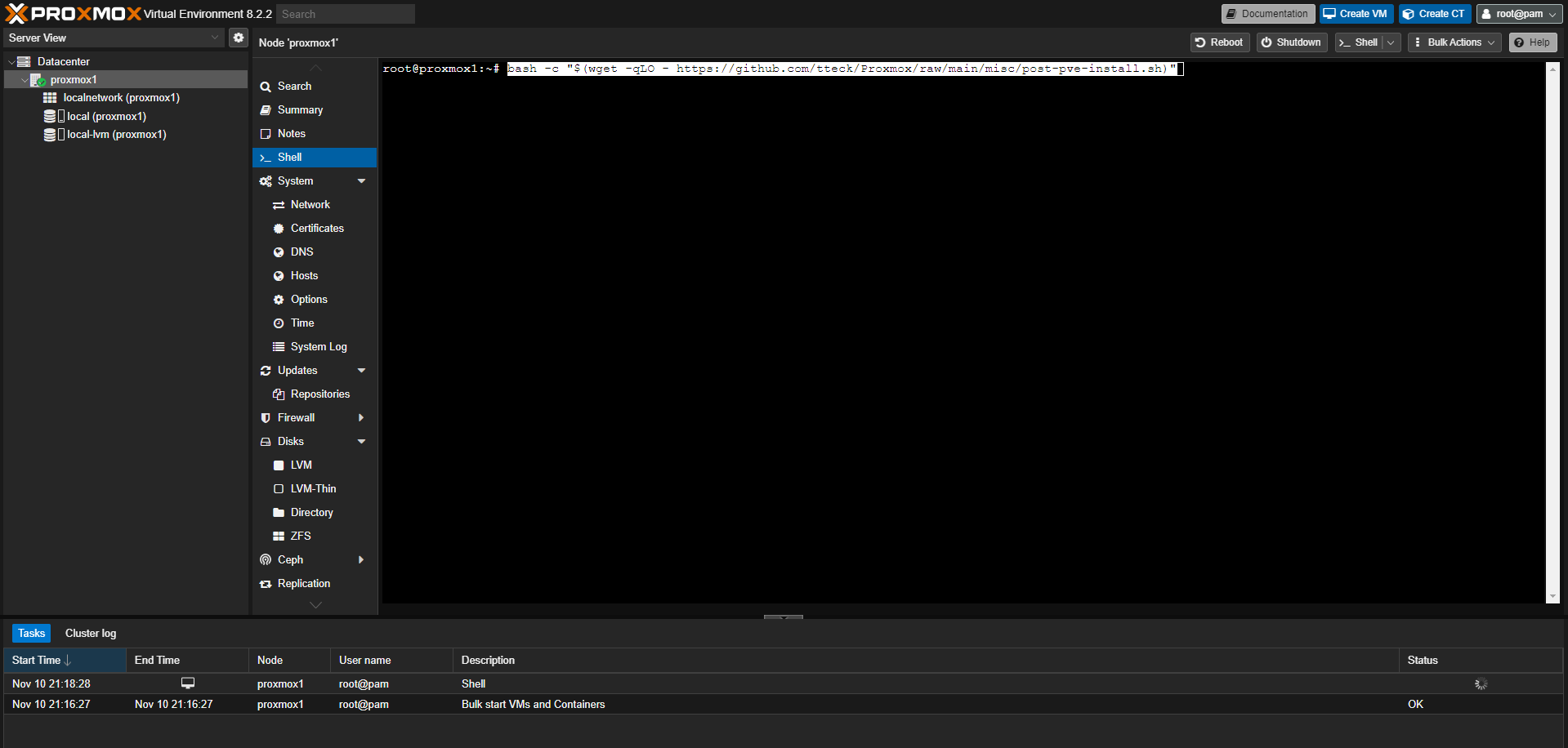Sort by Start Time column header

[65, 660]
